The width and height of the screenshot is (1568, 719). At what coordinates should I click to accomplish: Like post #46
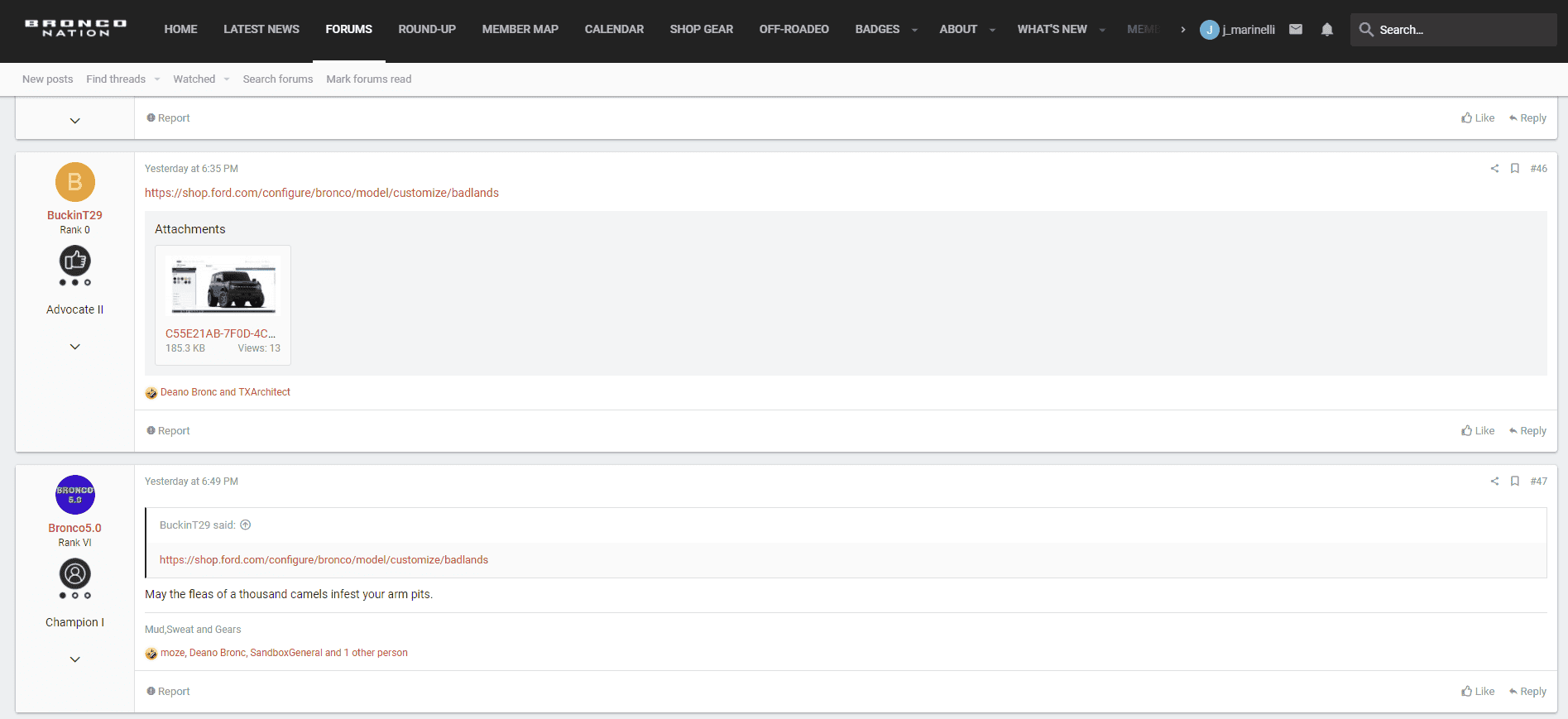tap(1478, 431)
